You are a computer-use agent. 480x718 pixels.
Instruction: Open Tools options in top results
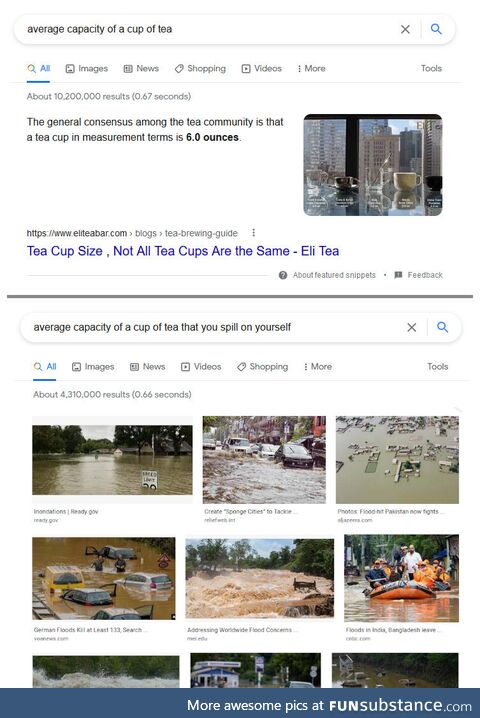tap(431, 69)
